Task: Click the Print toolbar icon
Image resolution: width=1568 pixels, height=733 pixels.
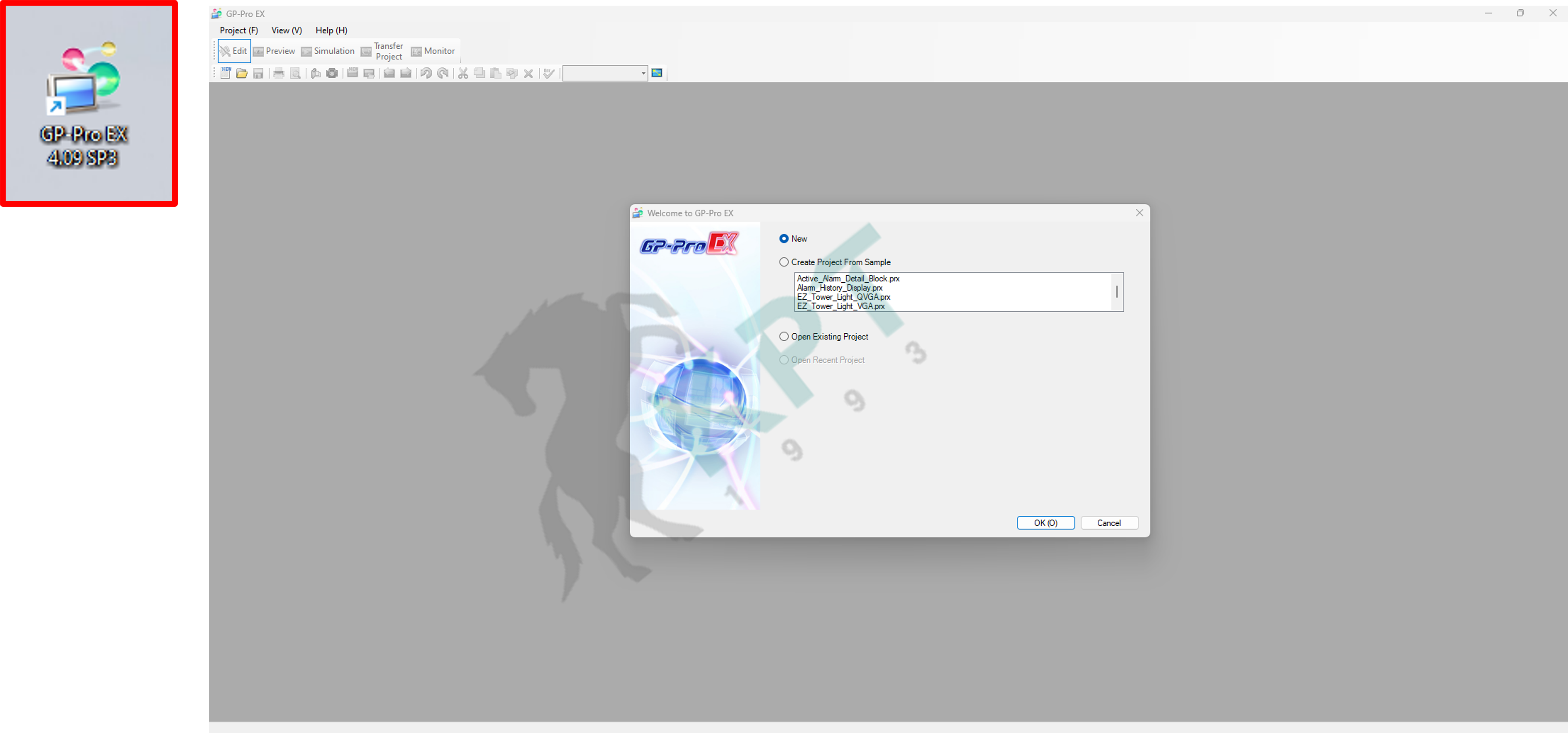Action: [x=279, y=74]
